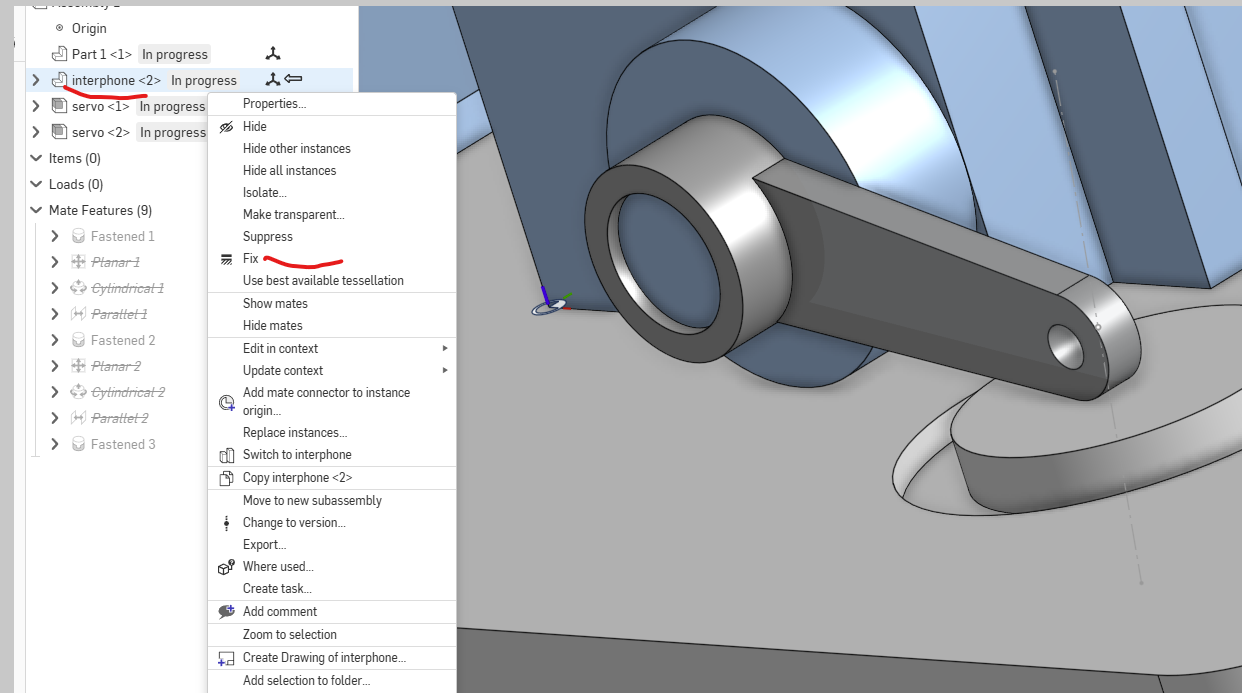Choose Create task... entry
Image resolution: width=1242 pixels, height=693 pixels.
[277, 589]
